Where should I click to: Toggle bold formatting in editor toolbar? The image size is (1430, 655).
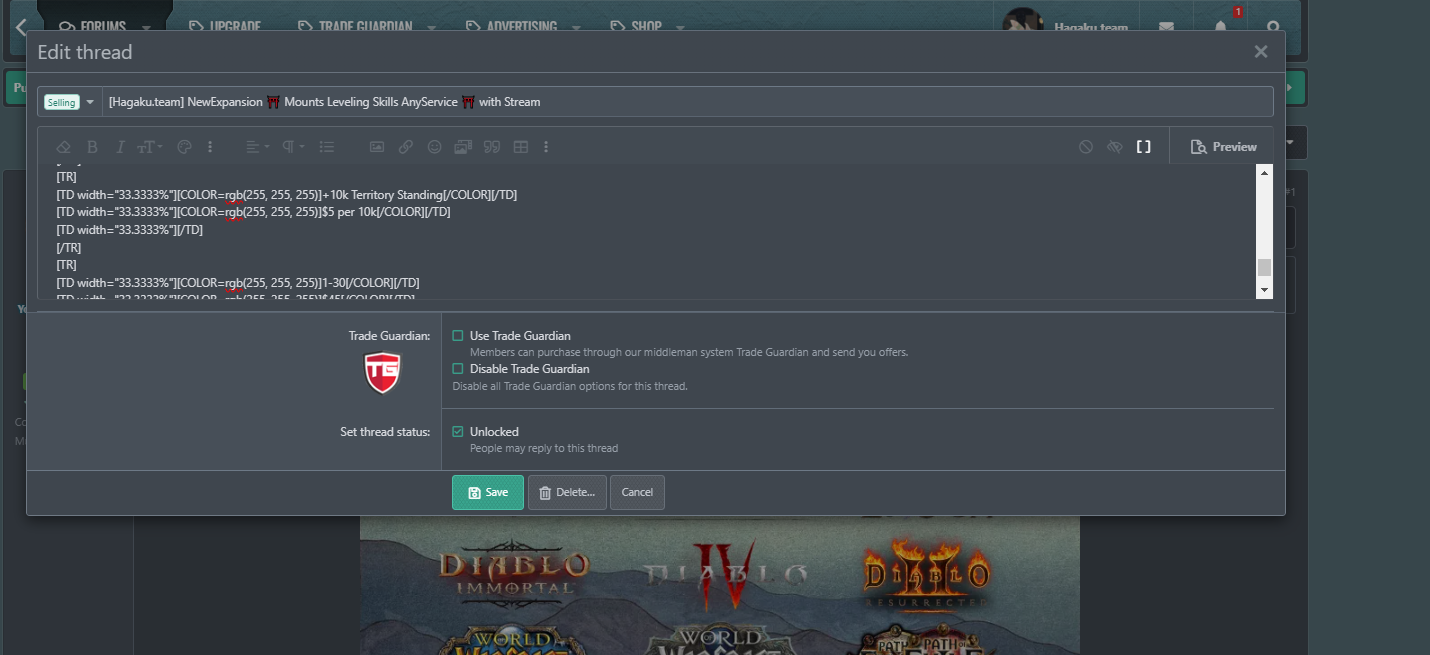92,147
